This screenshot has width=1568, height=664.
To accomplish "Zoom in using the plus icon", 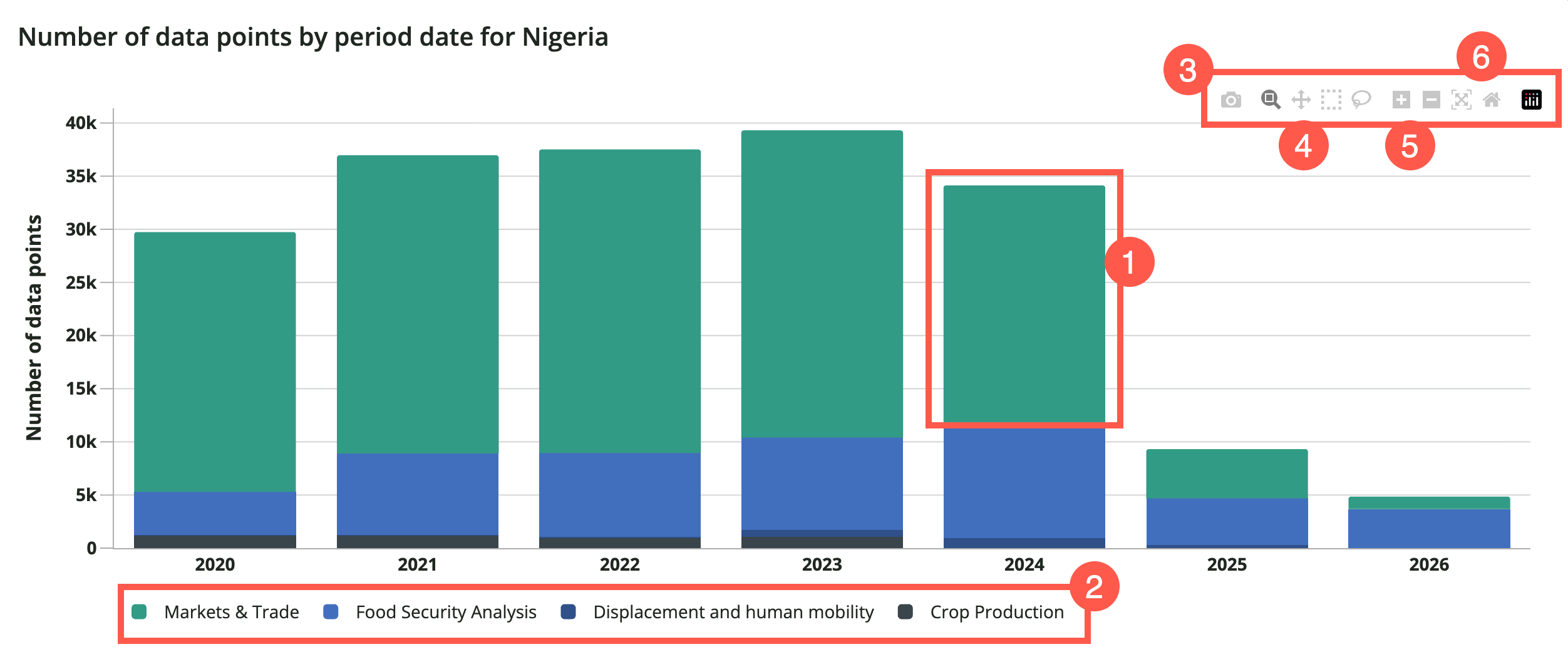I will [x=1402, y=100].
